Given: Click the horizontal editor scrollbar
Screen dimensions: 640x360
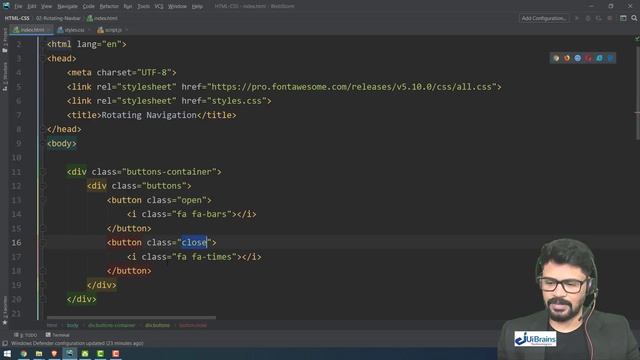Looking at the screenshot, I should [x=131, y=317].
